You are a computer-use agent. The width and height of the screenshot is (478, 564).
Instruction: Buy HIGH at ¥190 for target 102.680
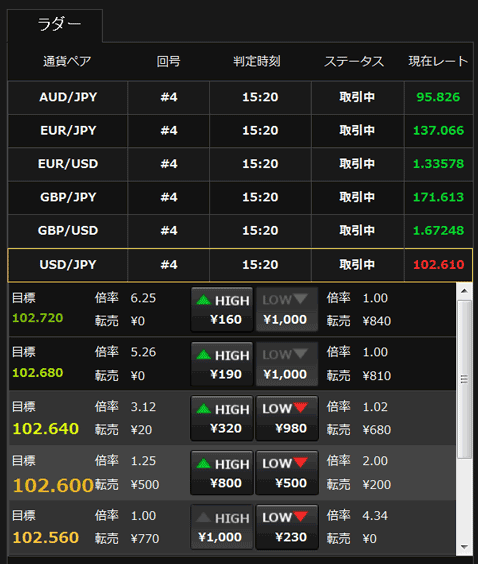222,364
